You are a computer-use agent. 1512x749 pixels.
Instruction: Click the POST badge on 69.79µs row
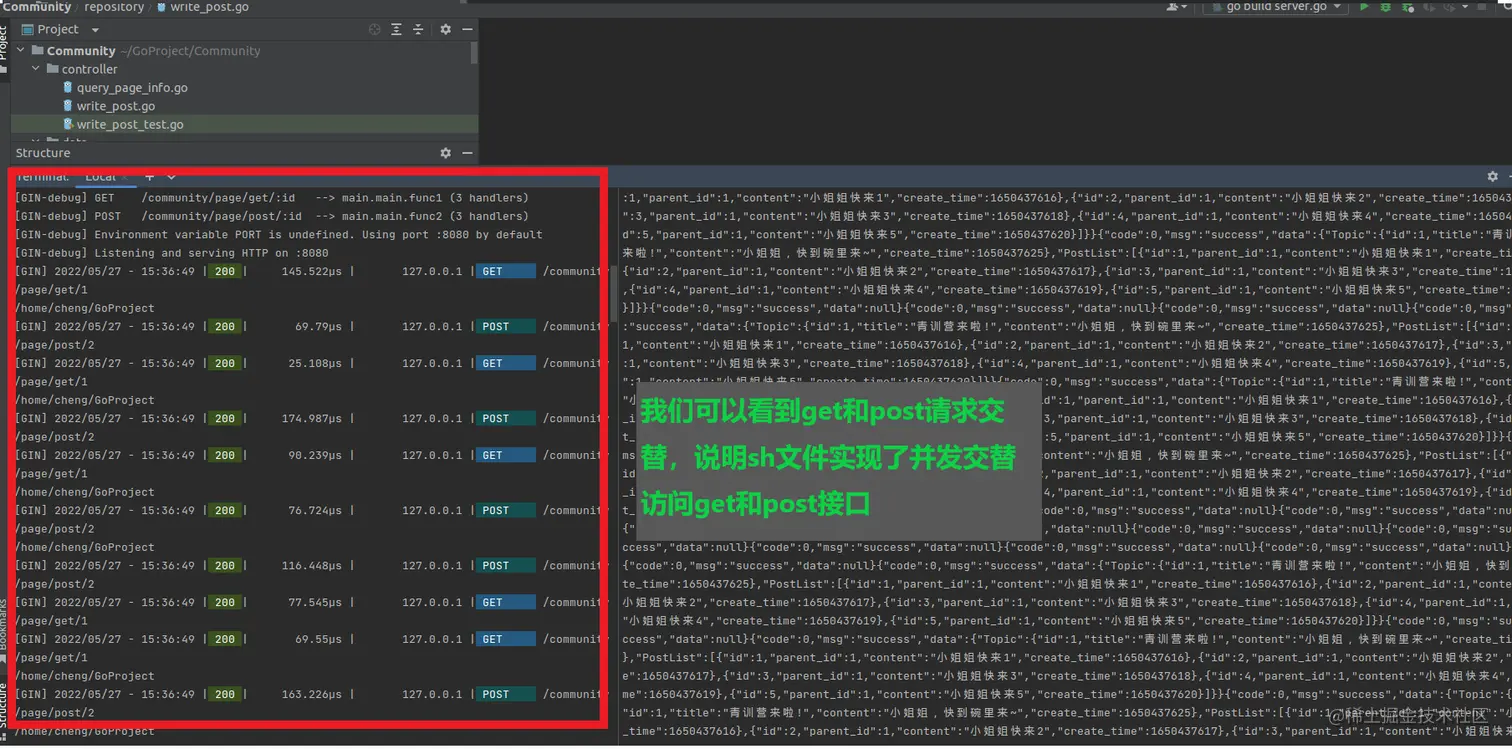click(505, 327)
